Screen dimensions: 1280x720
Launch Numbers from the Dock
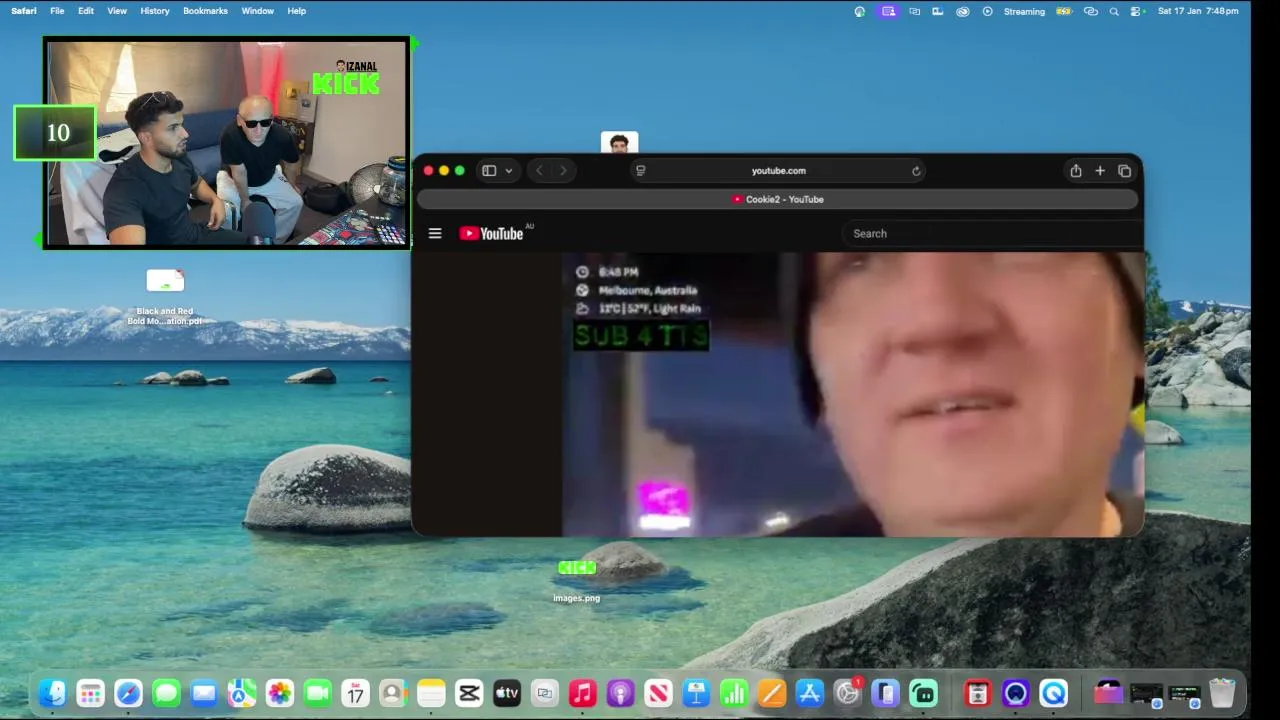[734, 693]
